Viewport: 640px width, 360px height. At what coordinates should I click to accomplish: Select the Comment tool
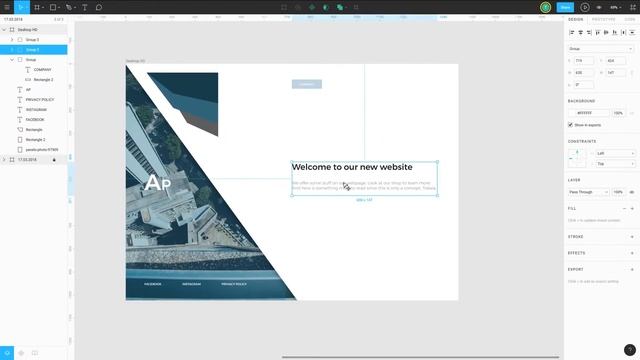99,7
